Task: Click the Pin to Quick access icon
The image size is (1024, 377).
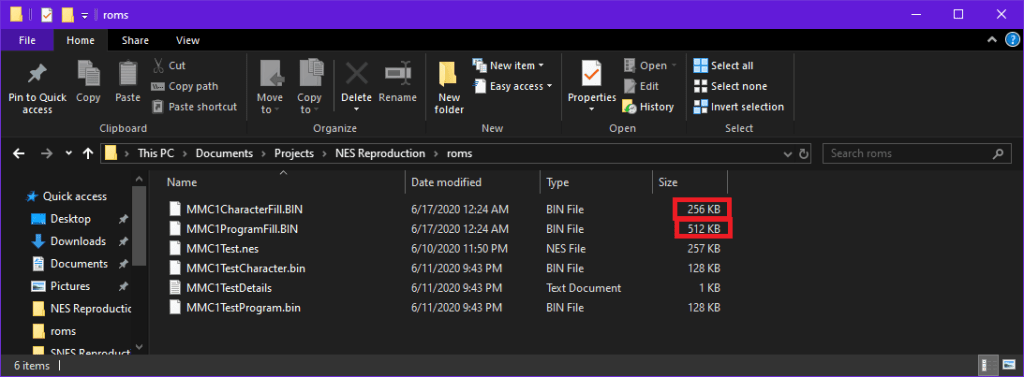Action: click(37, 73)
